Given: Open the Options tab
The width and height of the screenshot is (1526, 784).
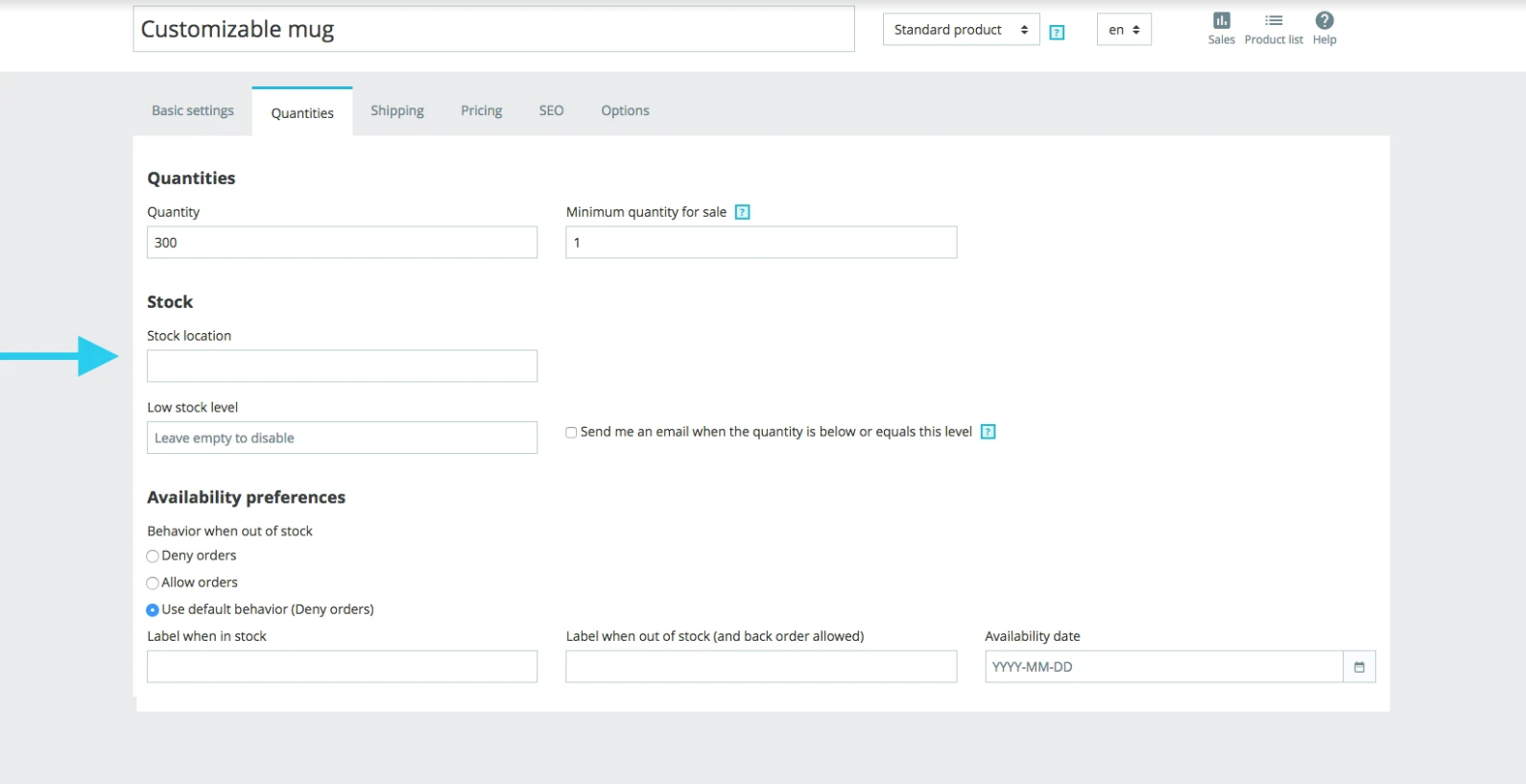Looking at the screenshot, I should (x=625, y=110).
